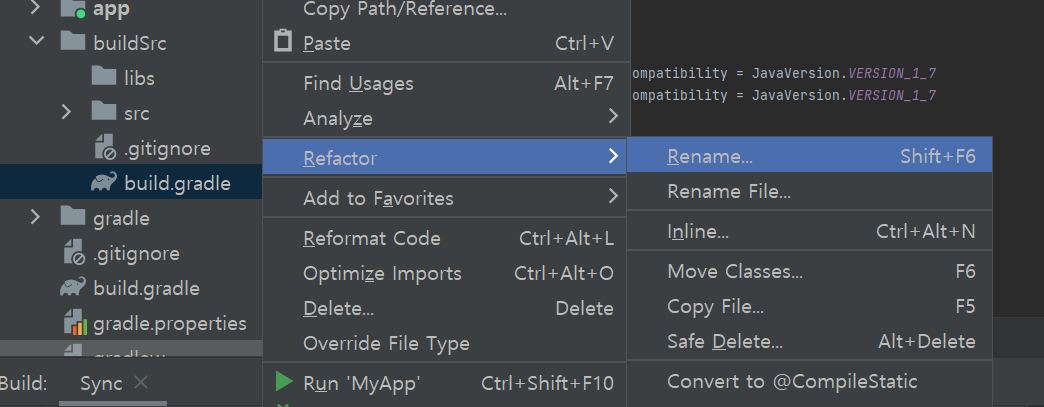Screen dimensions: 1044x407
Task: Select the gradle.properties file name
Action: 170,323
